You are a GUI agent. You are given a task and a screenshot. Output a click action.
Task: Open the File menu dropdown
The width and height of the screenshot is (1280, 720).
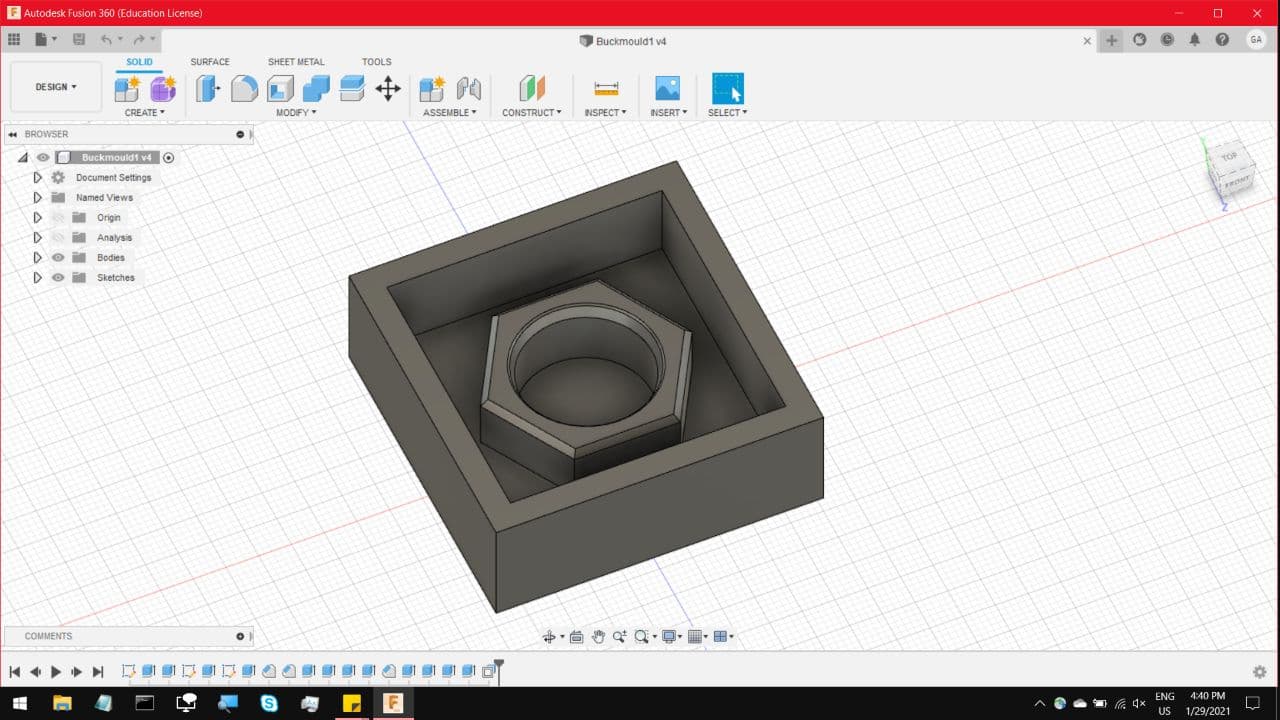point(46,40)
